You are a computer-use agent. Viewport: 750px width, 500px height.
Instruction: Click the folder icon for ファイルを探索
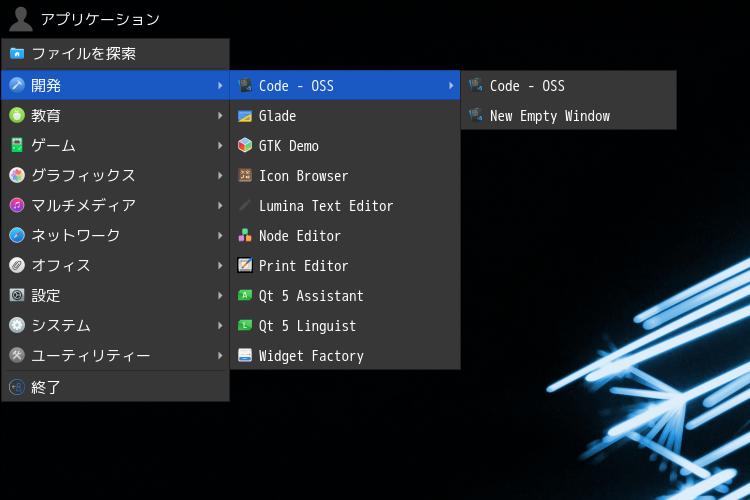[x=17, y=53]
